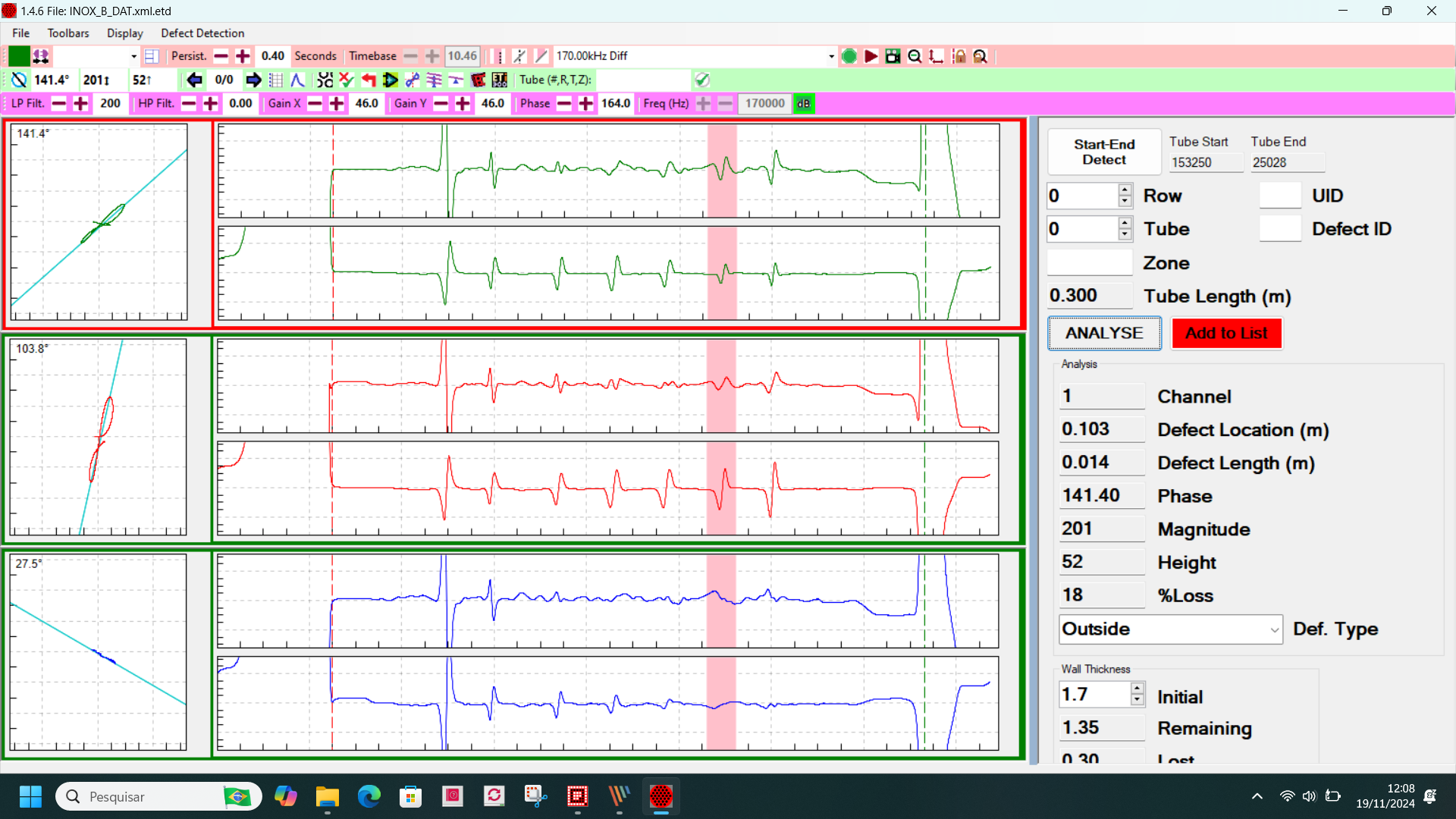1456x819 pixels.
Task: Go to previous defect with left arrow
Action: (x=195, y=80)
